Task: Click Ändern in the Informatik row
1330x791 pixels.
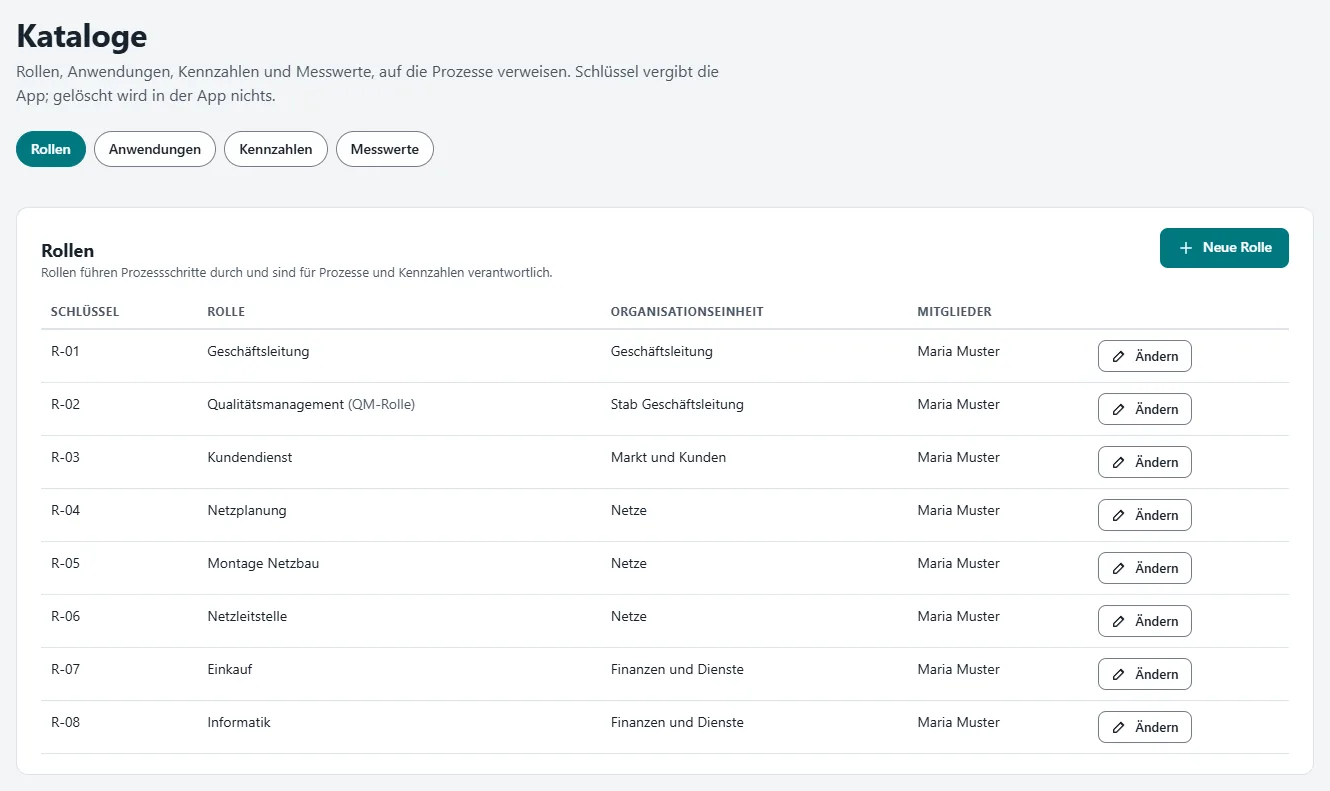Action: [x=1145, y=727]
